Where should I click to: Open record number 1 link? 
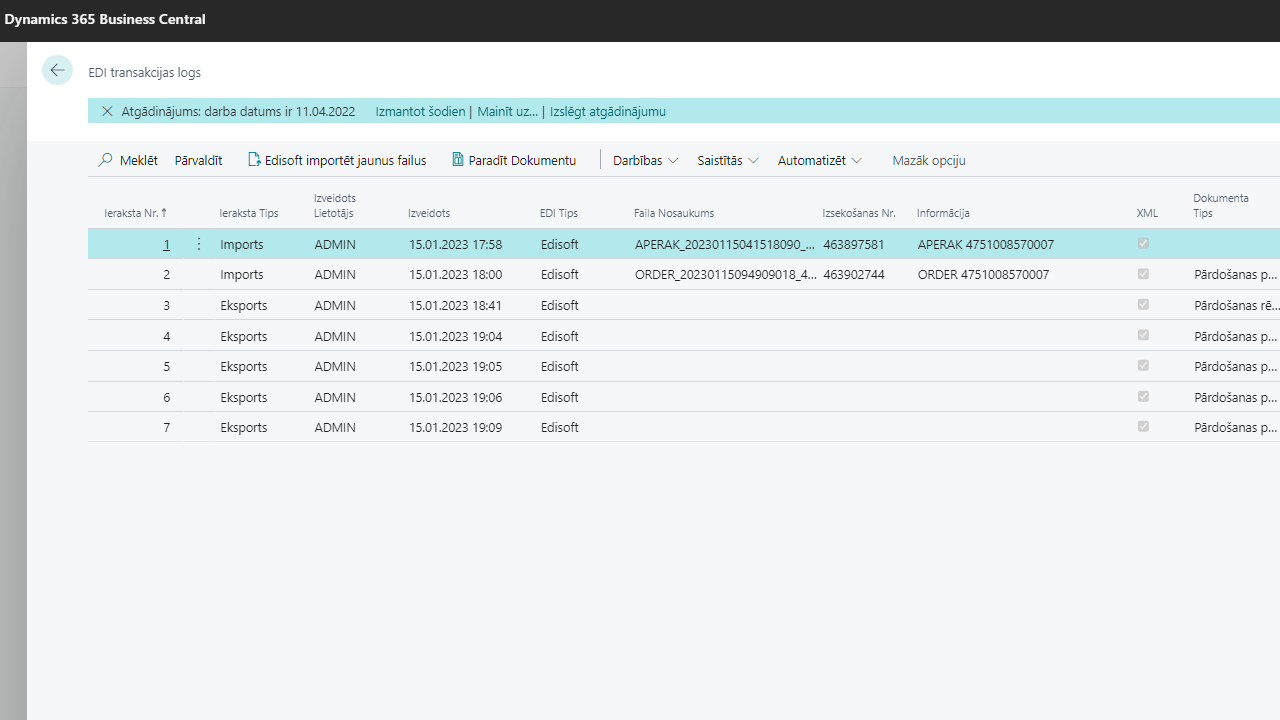tap(166, 244)
